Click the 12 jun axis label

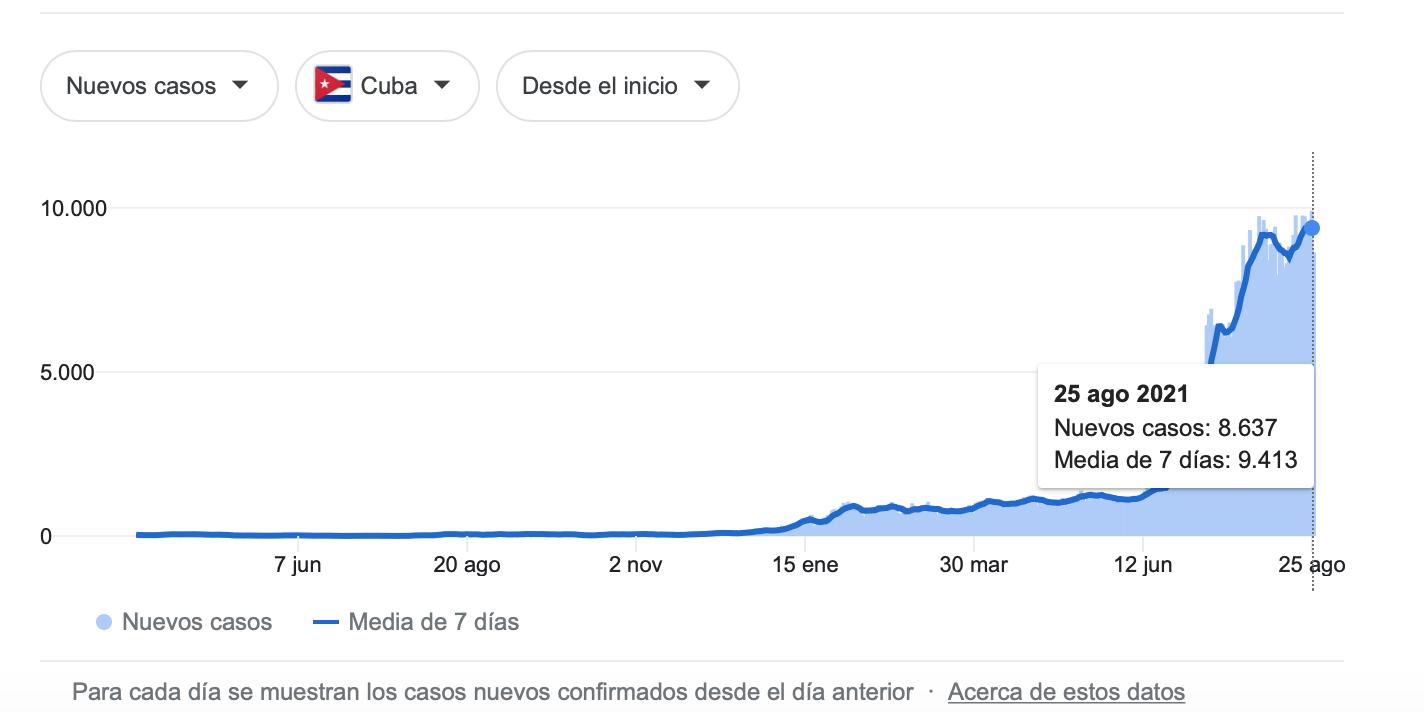[x=1143, y=565]
